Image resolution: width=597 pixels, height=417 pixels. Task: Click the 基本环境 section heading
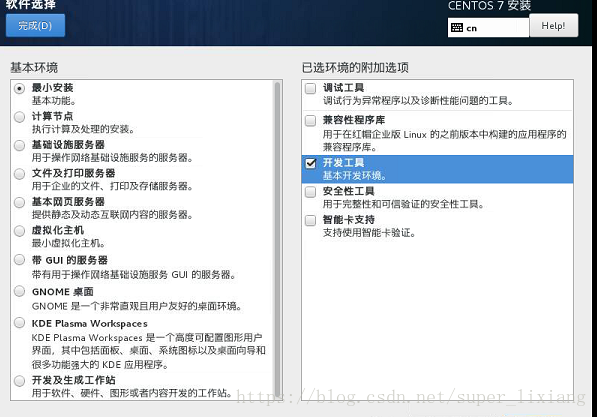(34, 68)
